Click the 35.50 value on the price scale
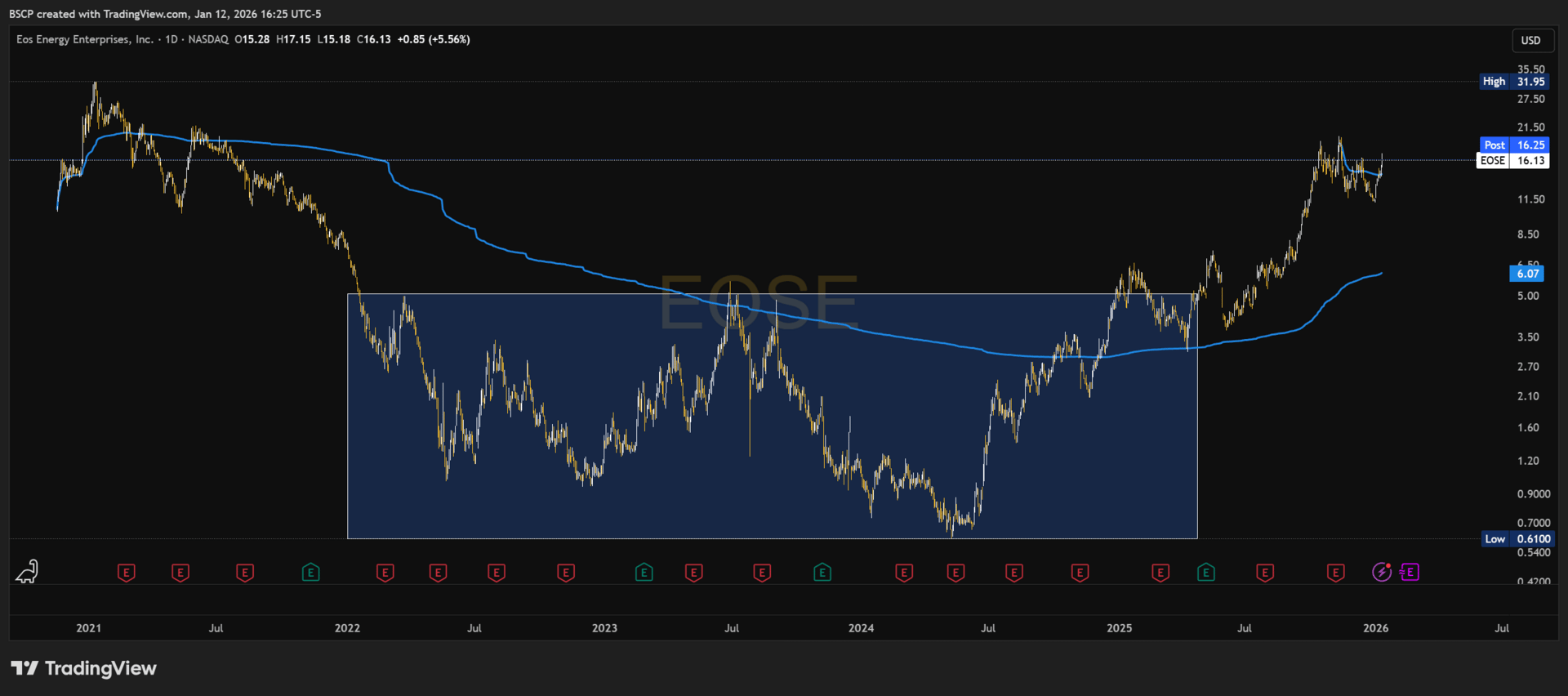The image size is (1568, 696). (1531, 69)
